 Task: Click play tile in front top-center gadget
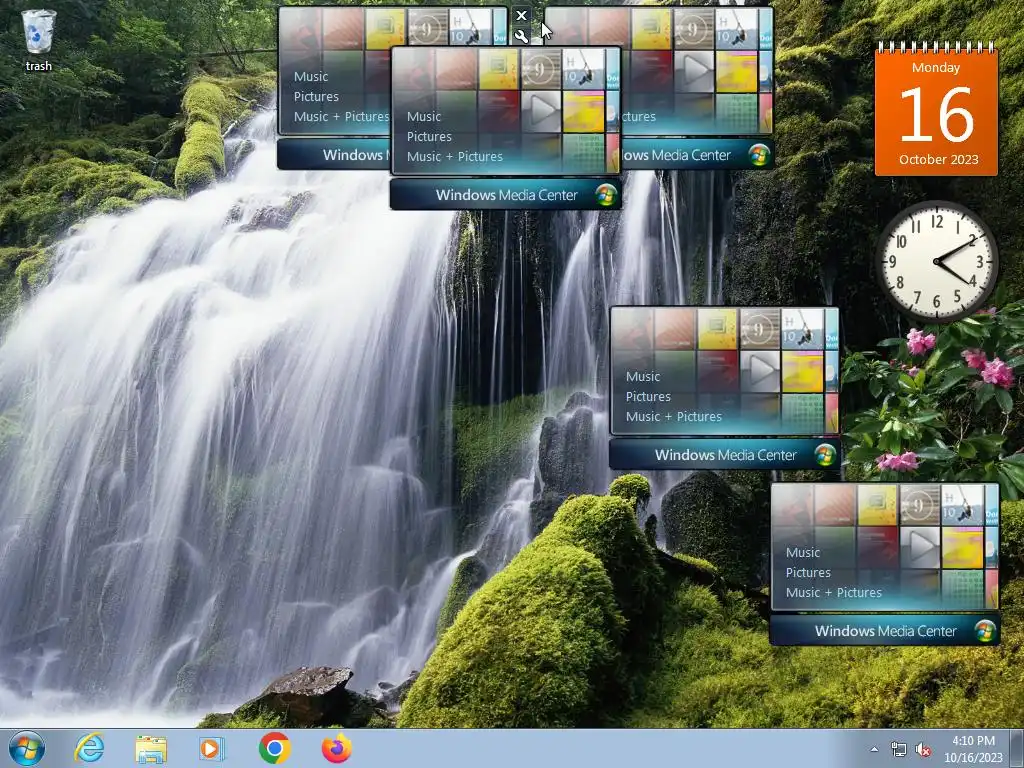pos(541,112)
